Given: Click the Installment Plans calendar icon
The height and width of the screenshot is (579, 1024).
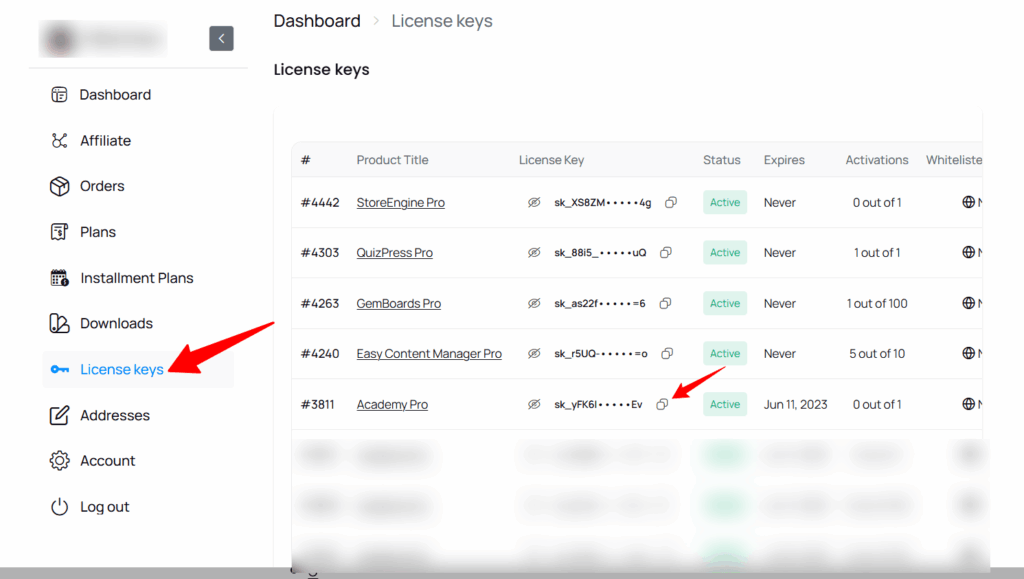Looking at the screenshot, I should point(59,278).
